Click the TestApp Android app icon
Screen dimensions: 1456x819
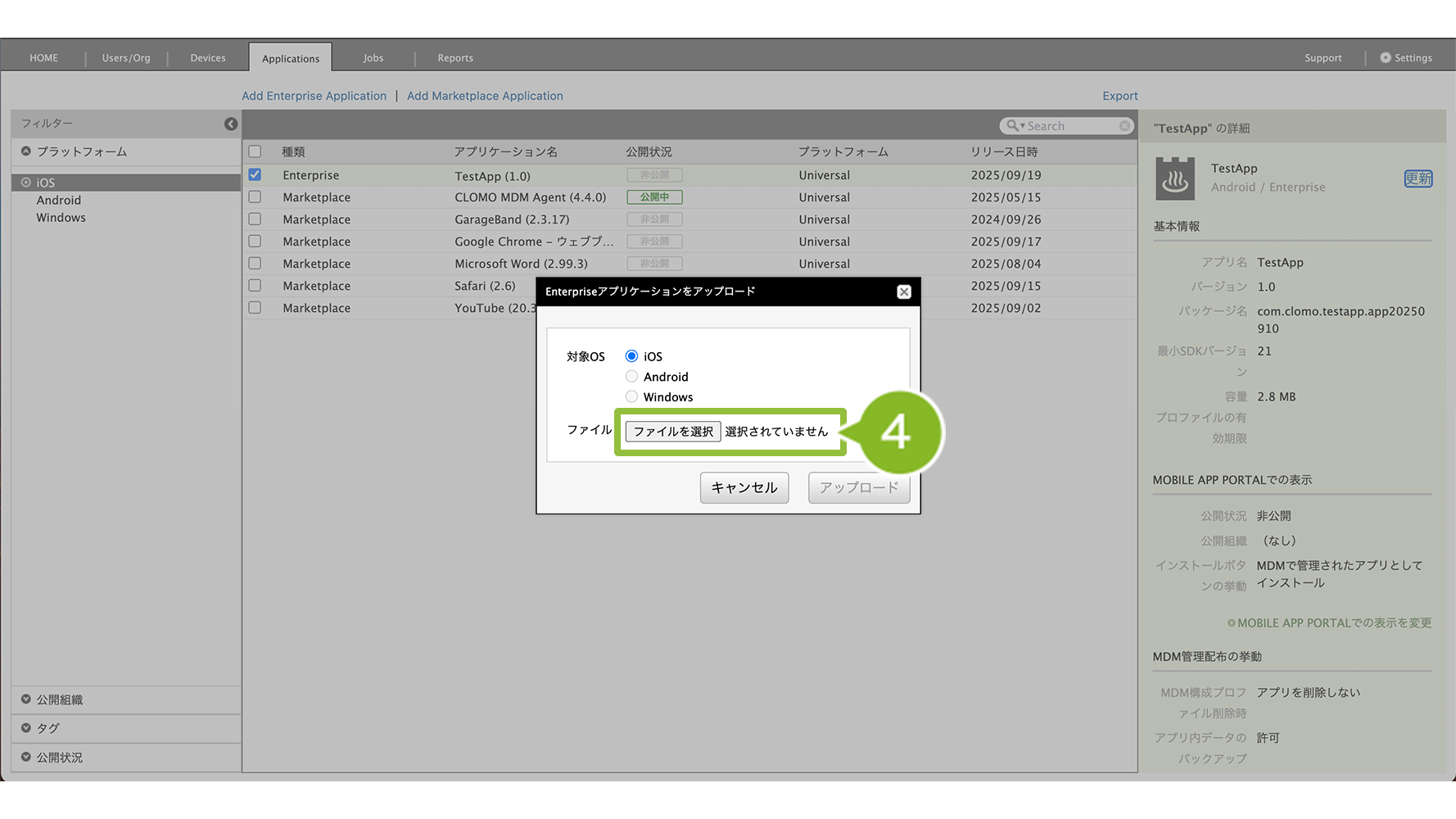pos(1174,179)
